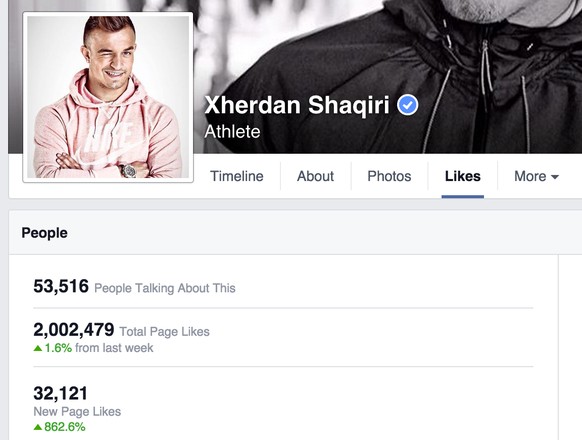The image size is (582, 440).
Task: Click the People section header
Action: (45, 233)
